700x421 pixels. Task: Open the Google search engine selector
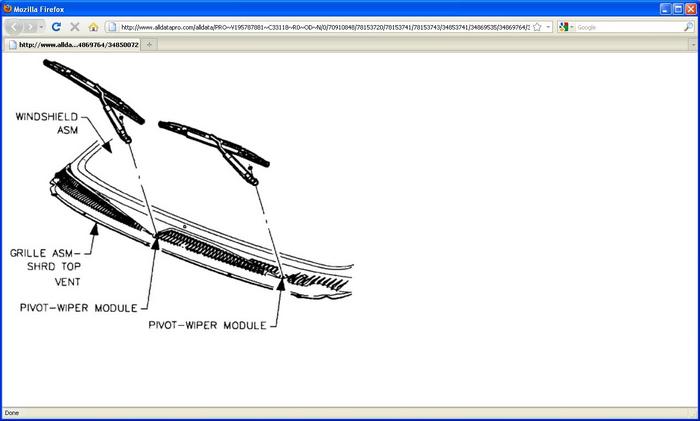566,27
